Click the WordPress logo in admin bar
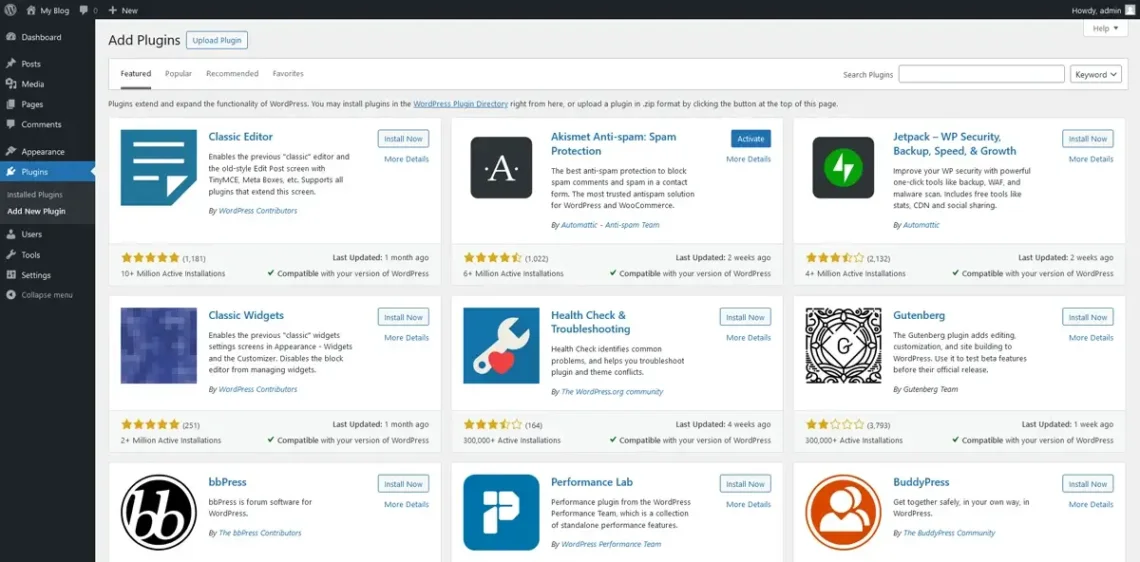The height and width of the screenshot is (562, 1140). 10,10
